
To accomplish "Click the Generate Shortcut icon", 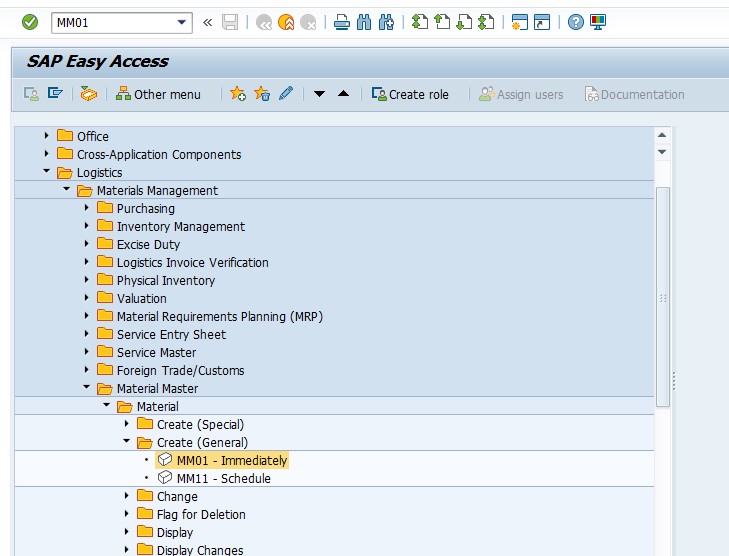I will (x=542, y=22).
